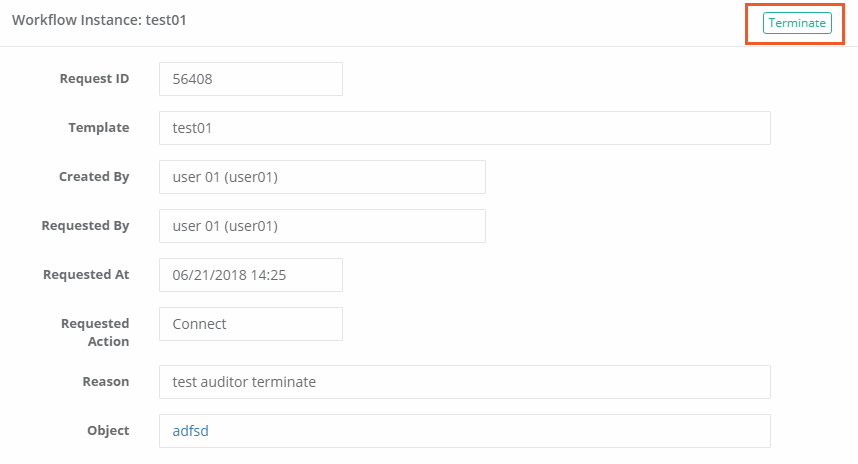Image resolution: width=858 pixels, height=464 pixels.
Task: Open the adfsd object link
Action: pos(190,431)
